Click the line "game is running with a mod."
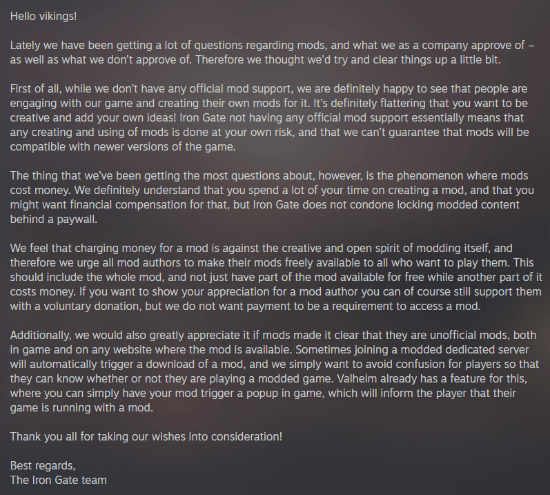The height and width of the screenshot is (495, 550). [x=81, y=408]
